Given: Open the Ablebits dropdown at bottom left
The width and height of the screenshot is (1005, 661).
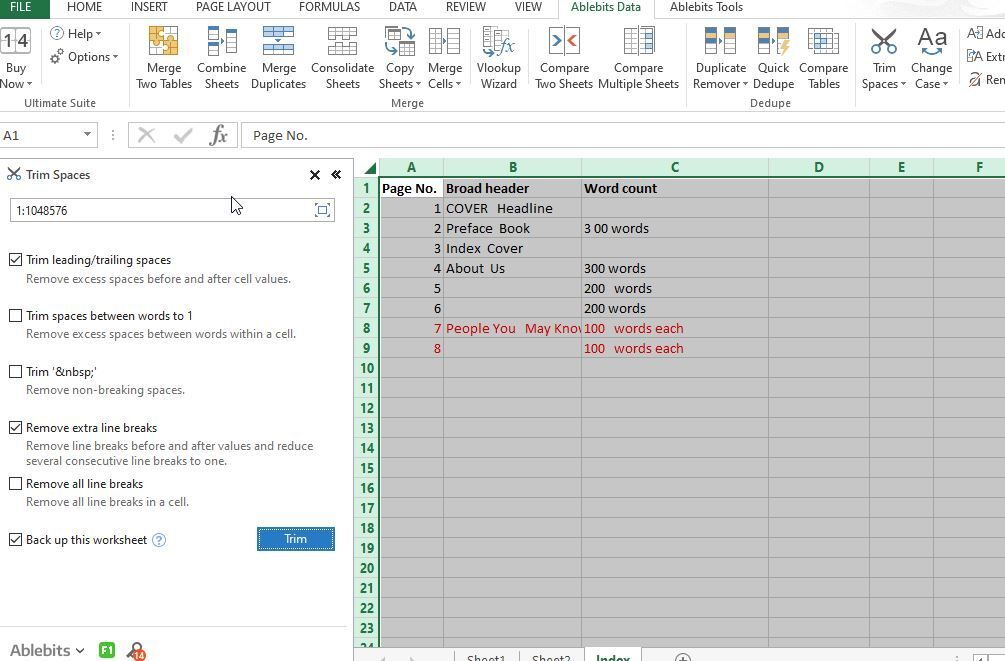Looking at the screenshot, I should 45,650.
